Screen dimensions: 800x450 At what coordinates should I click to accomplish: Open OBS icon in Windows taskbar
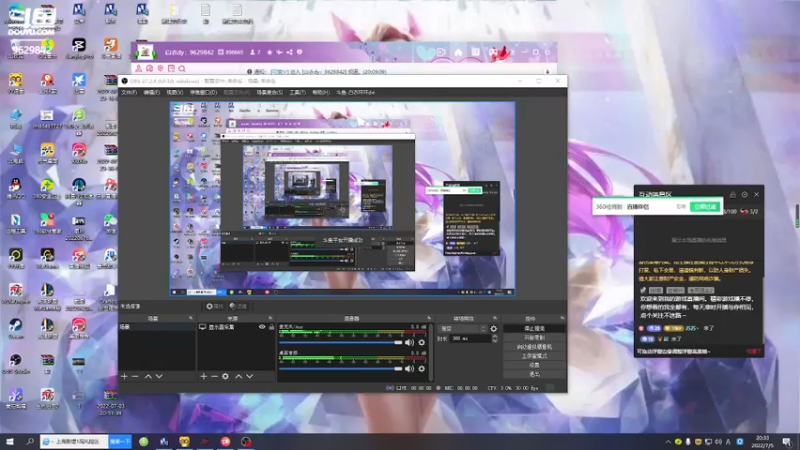246,442
